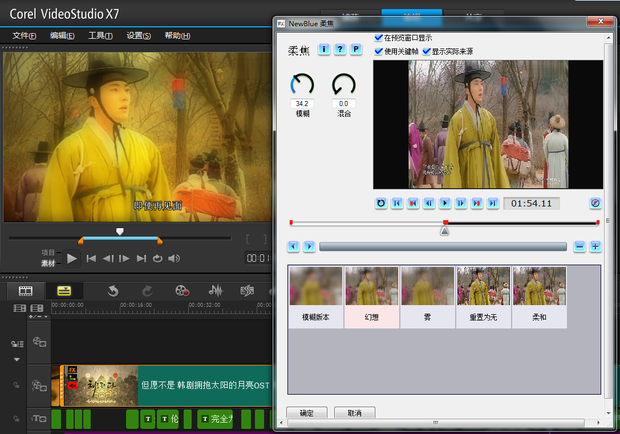The height and width of the screenshot is (434, 620).
Task: Click the 'P' presets button
Action: (356, 49)
